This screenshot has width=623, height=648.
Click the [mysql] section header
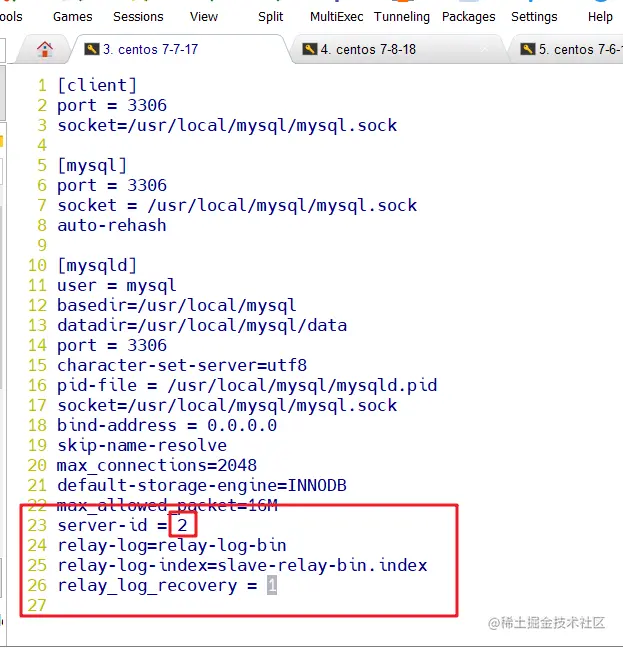tap(92, 166)
